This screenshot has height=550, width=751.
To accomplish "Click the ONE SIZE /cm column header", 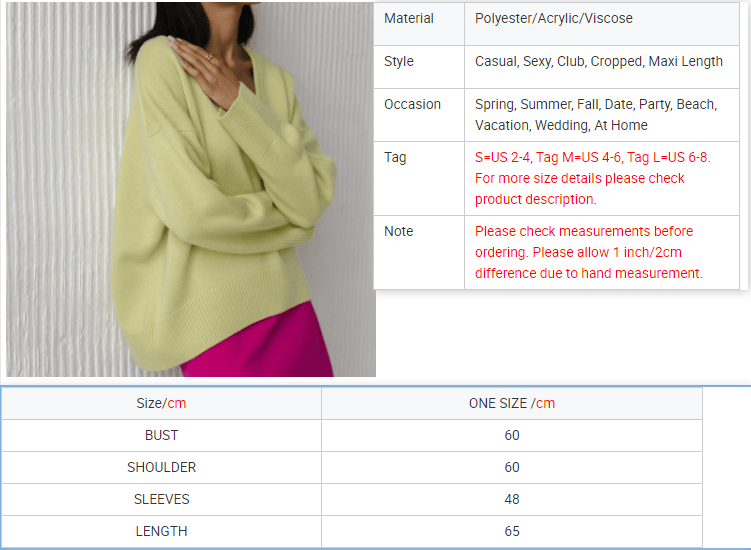I will [x=512, y=403].
